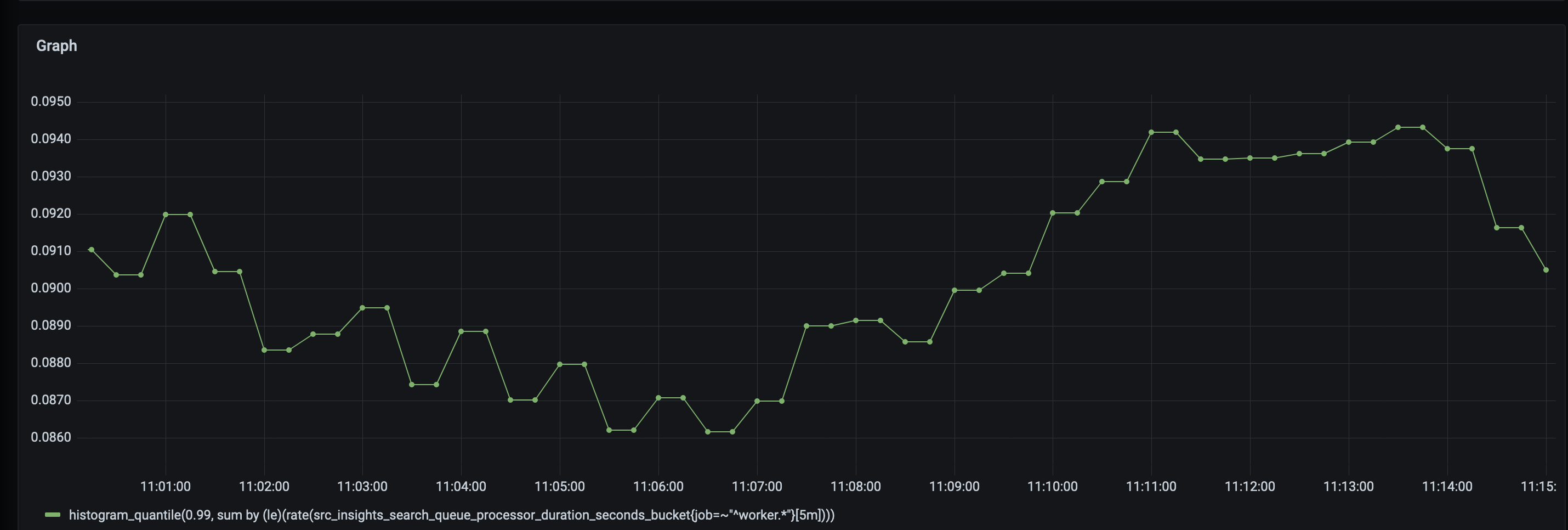Click the 0.0940 y-axis label

(51, 139)
